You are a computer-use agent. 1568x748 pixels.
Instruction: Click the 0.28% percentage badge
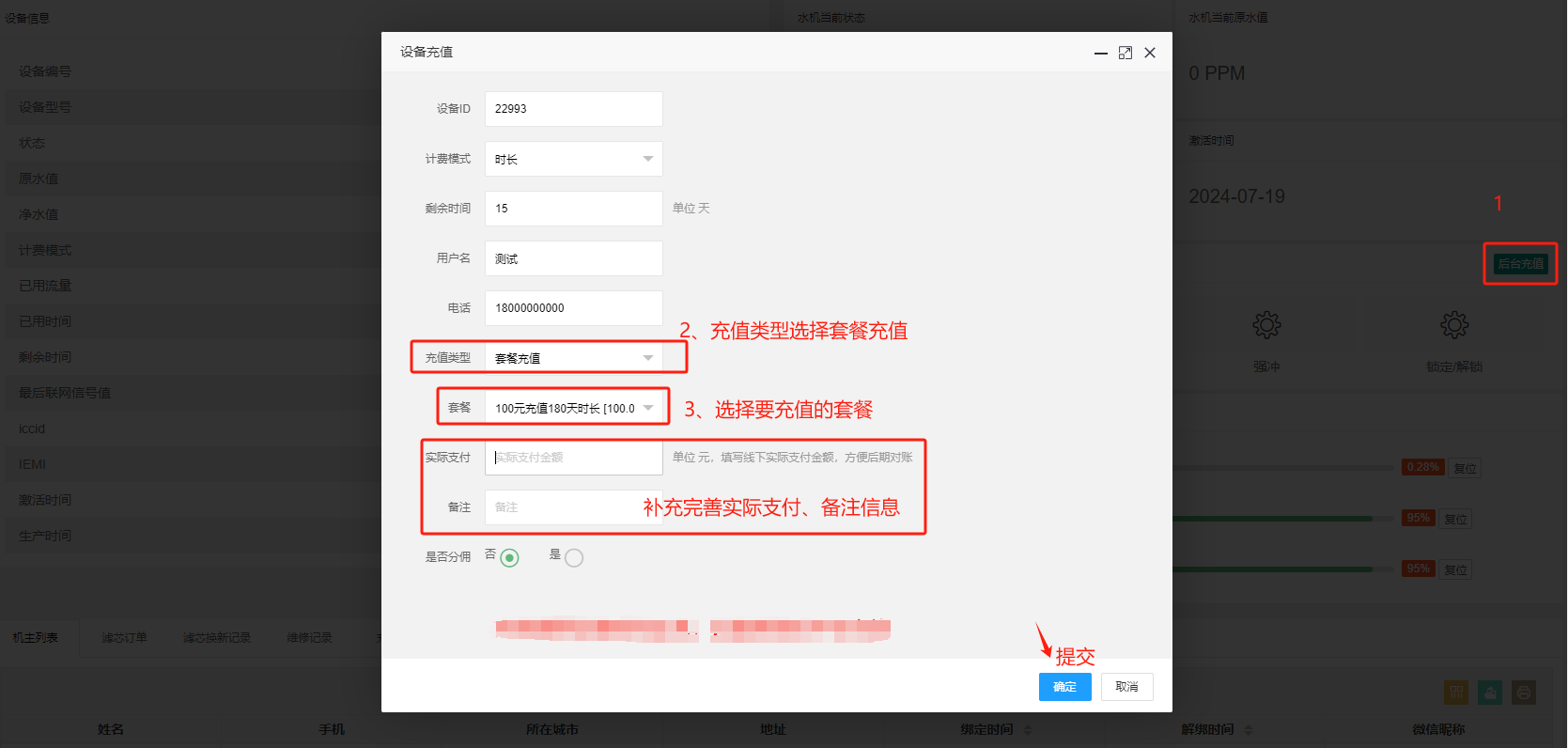coord(1423,467)
